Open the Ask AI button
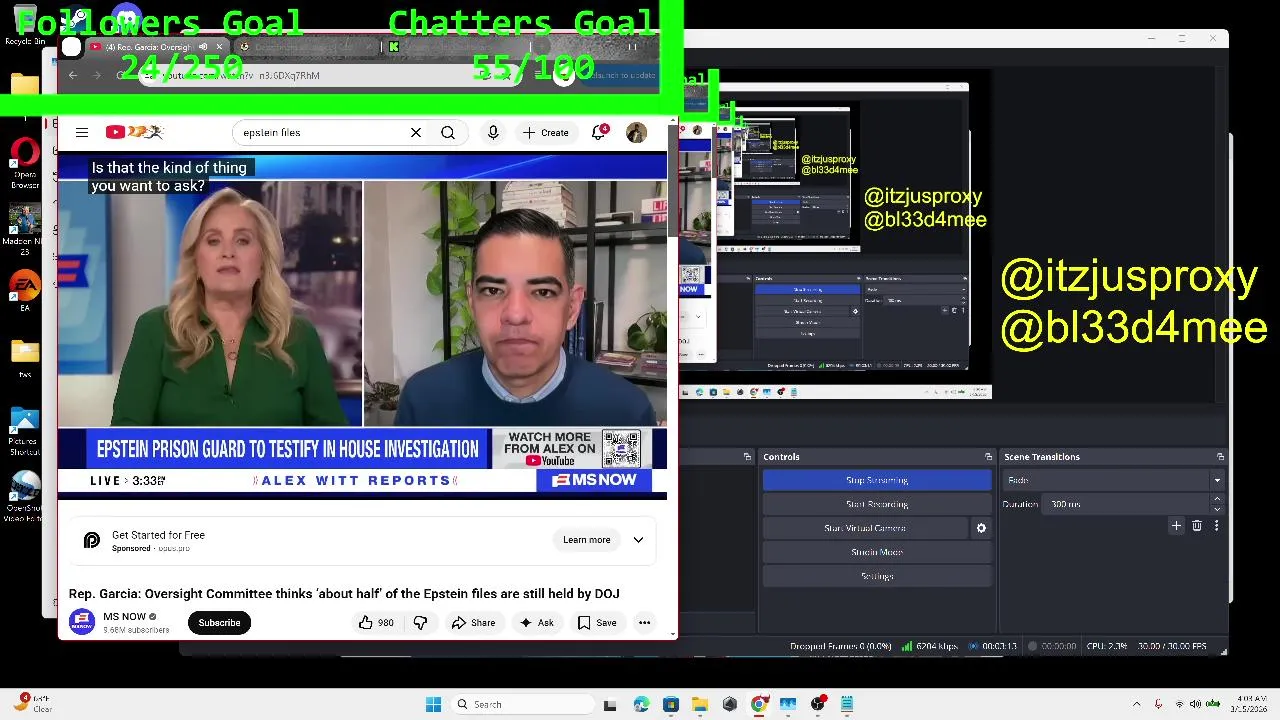Viewport: 1280px width, 720px height. (x=536, y=622)
